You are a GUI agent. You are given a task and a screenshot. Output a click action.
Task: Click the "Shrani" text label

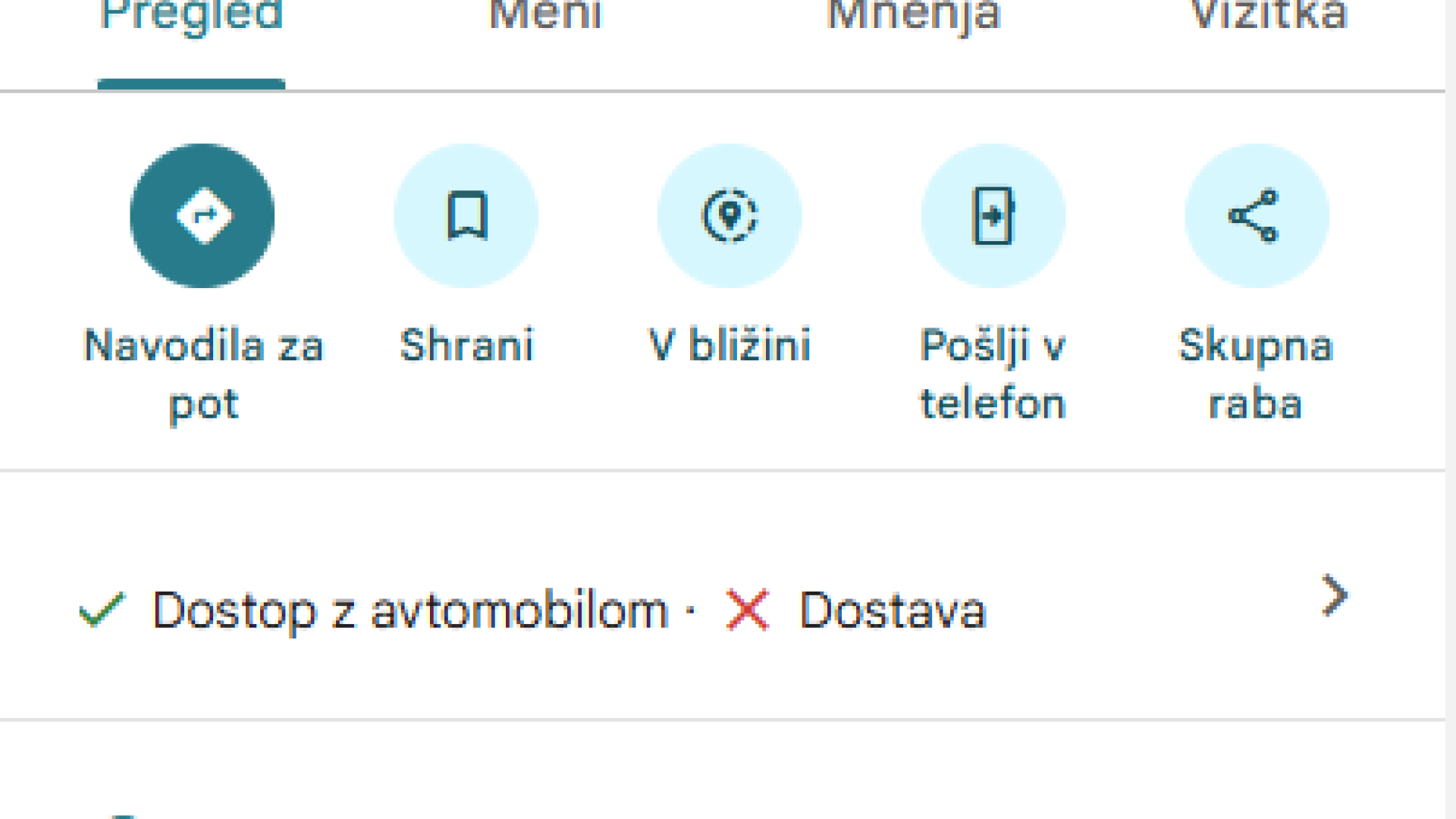coord(466,346)
